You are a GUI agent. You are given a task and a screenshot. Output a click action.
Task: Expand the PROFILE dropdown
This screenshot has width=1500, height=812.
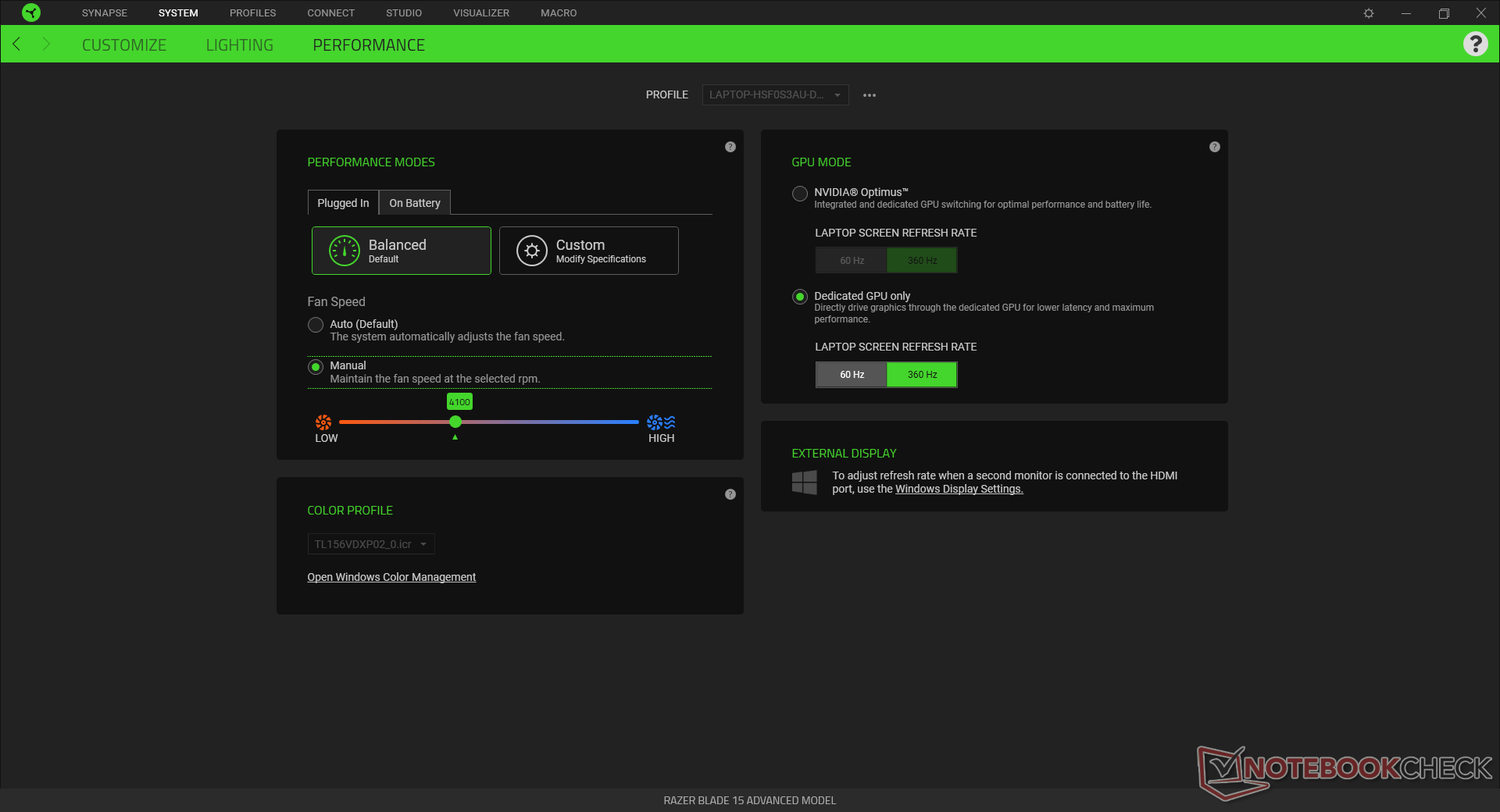[x=775, y=95]
